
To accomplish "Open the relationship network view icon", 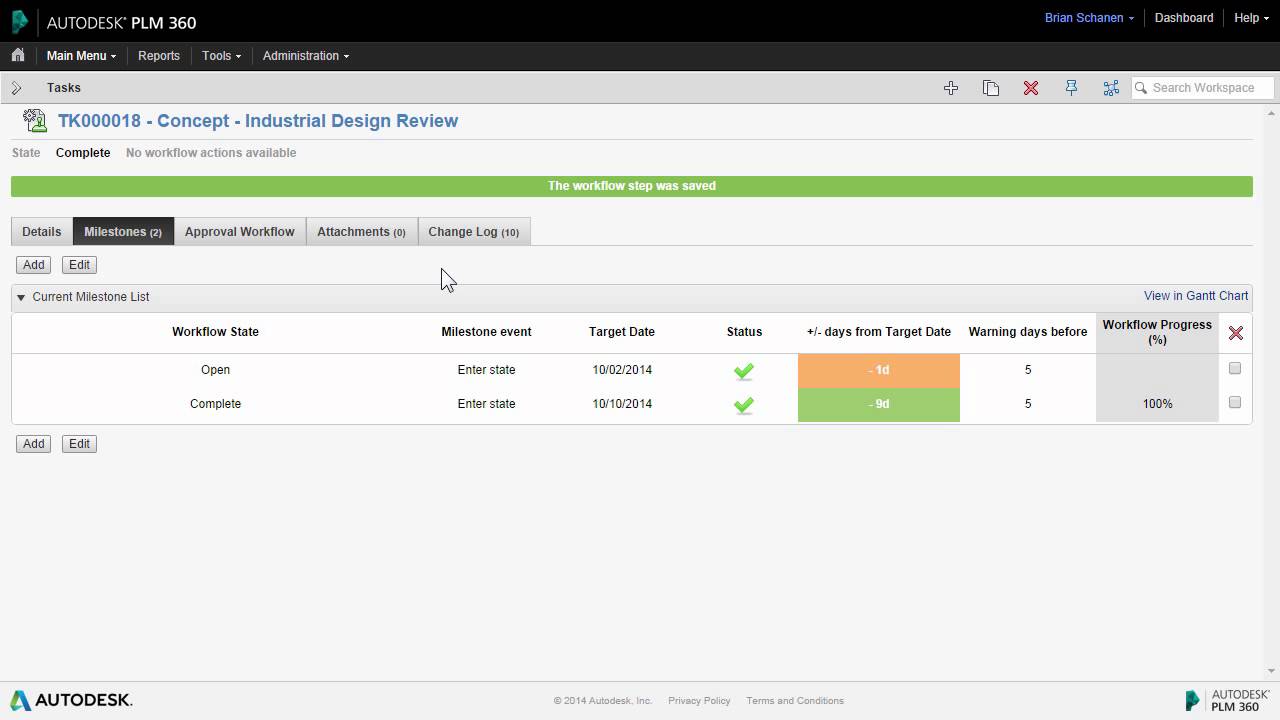I will coord(1111,88).
